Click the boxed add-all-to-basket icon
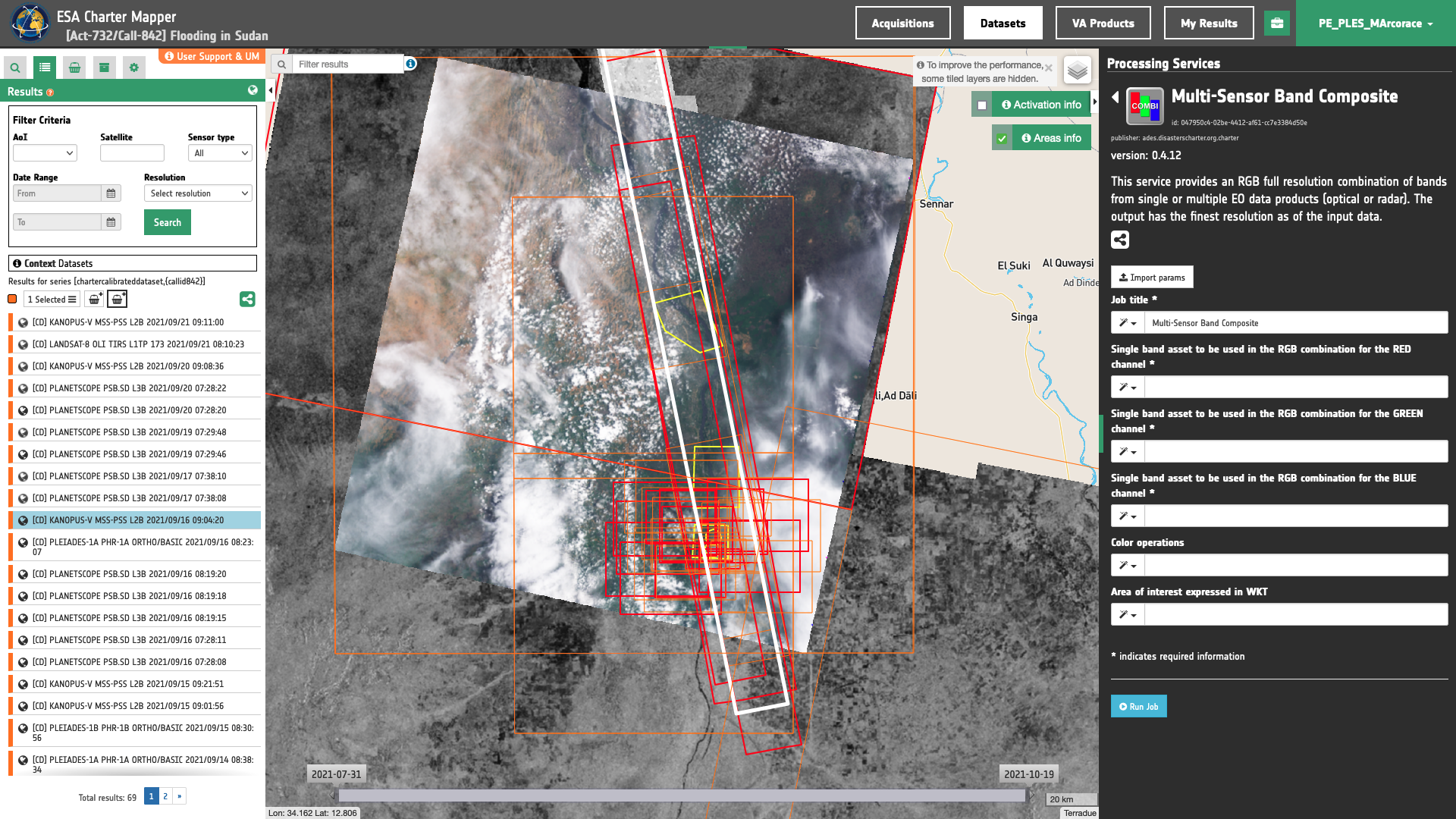1456x819 pixels. (117, 300)
